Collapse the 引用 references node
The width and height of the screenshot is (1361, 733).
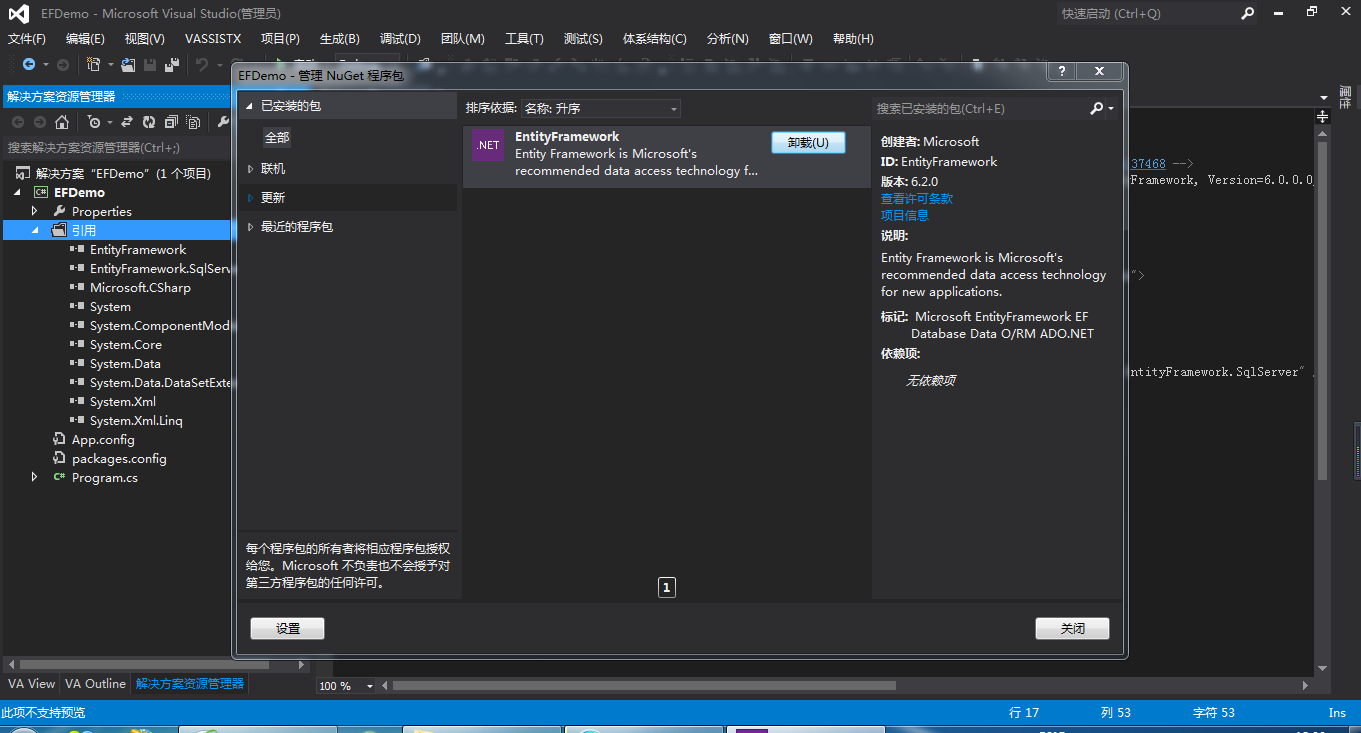point(35,230)
